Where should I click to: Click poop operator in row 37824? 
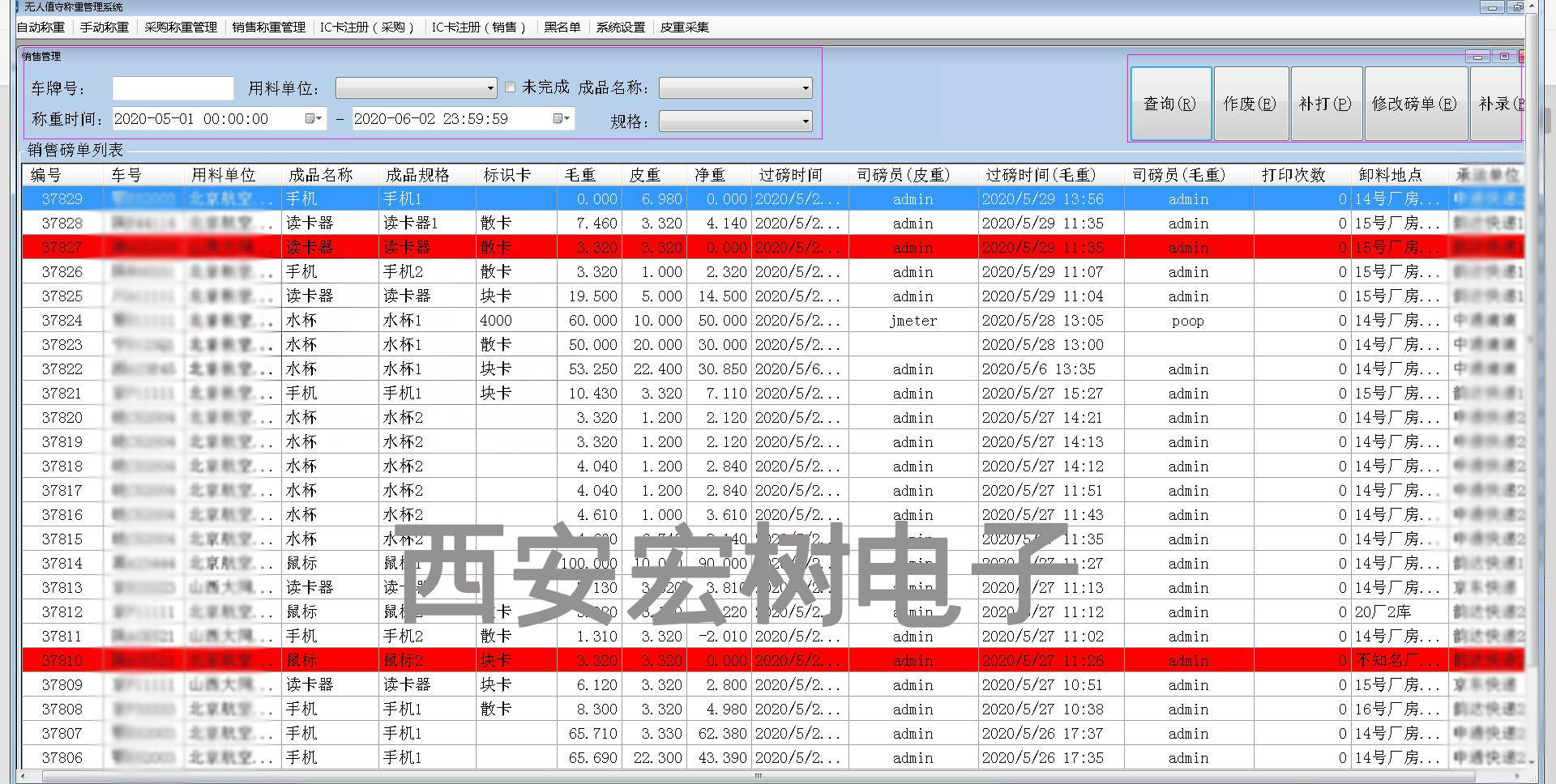(1188, 321)
